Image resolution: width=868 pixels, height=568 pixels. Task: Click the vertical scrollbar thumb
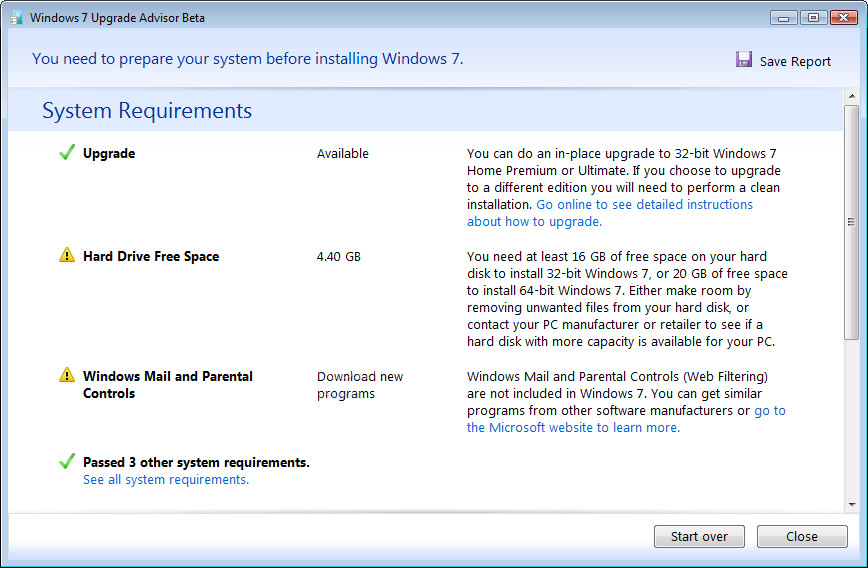pos(851,222)
